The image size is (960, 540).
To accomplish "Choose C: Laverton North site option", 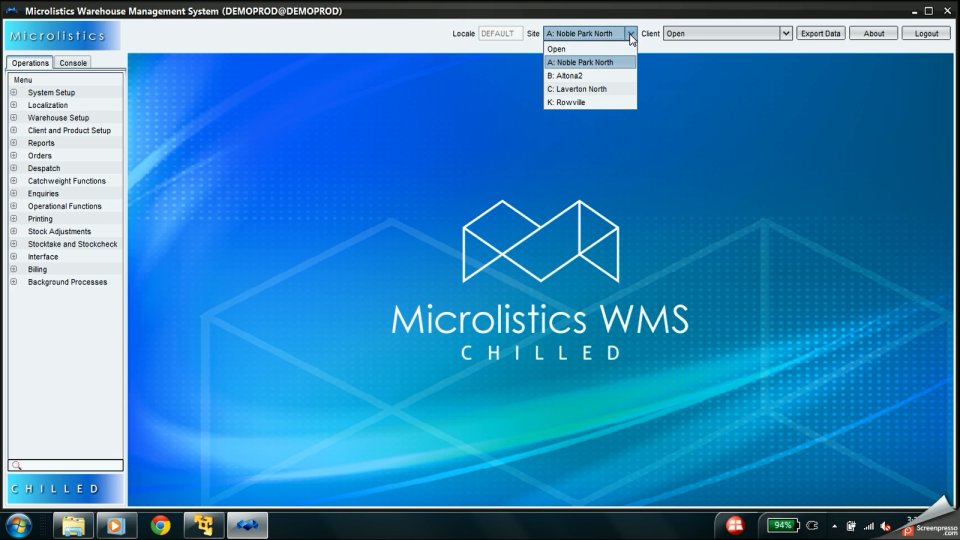I will (590, 89).
